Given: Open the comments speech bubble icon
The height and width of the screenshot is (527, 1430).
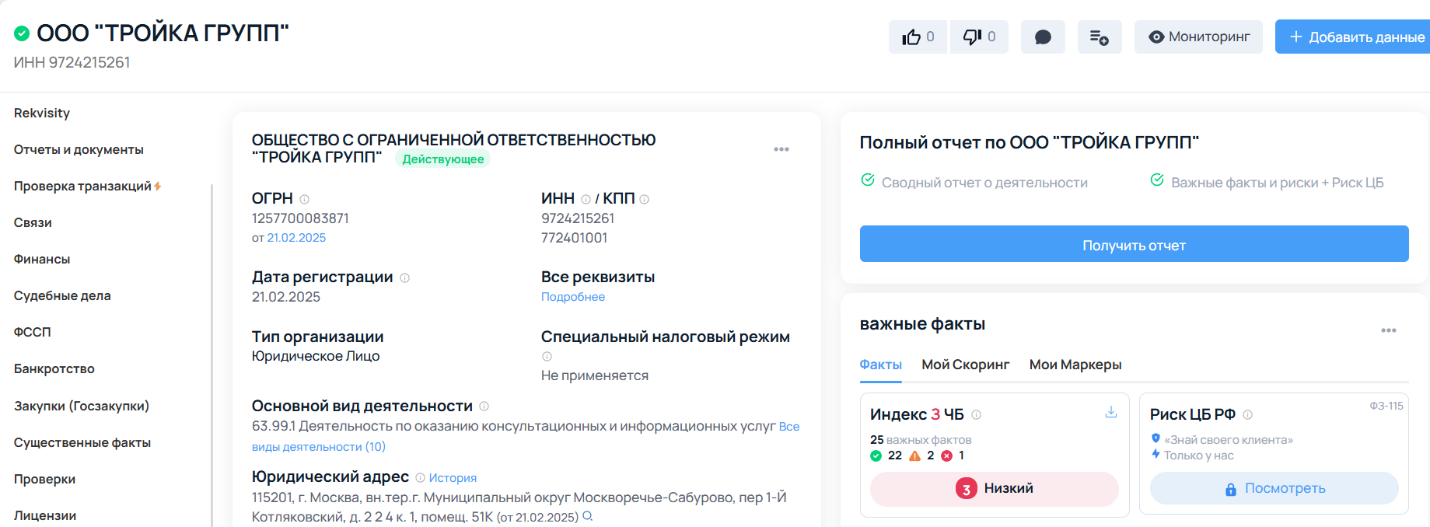Looking at the screenshot, I should (x=1043, y=37).
